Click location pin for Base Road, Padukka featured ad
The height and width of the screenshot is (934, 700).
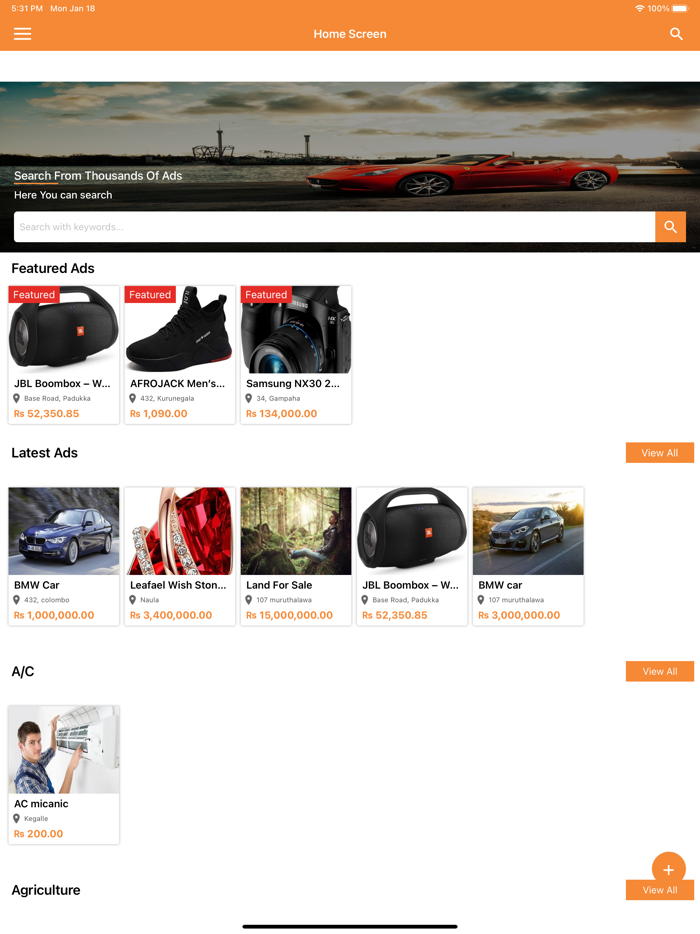tap(17, 398)
